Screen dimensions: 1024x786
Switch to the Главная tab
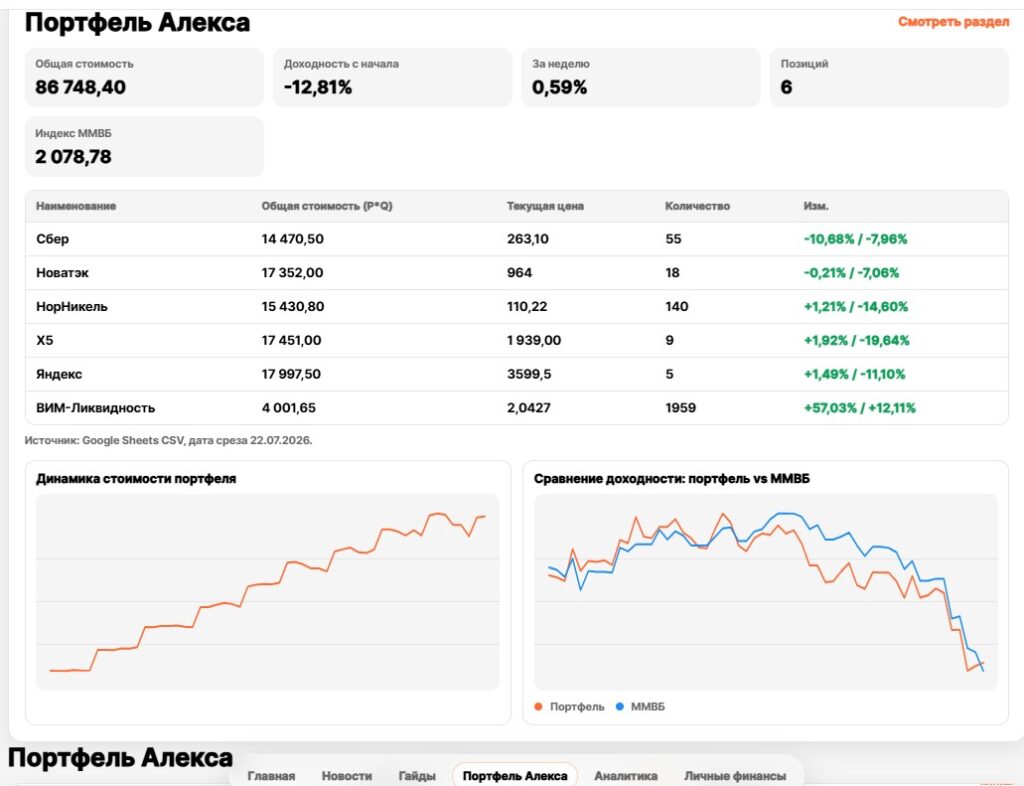point(271,776)
